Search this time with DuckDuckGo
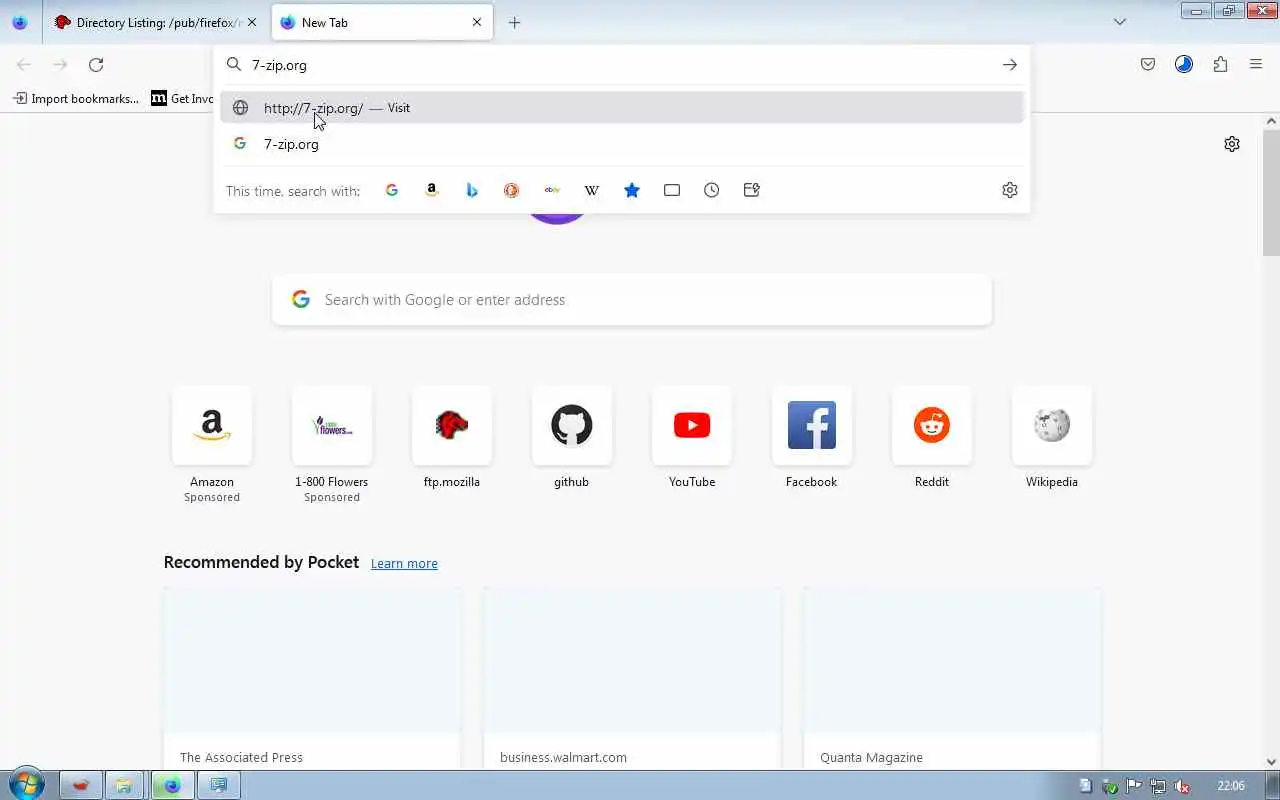1280x800 pixels. click(512, 190)
